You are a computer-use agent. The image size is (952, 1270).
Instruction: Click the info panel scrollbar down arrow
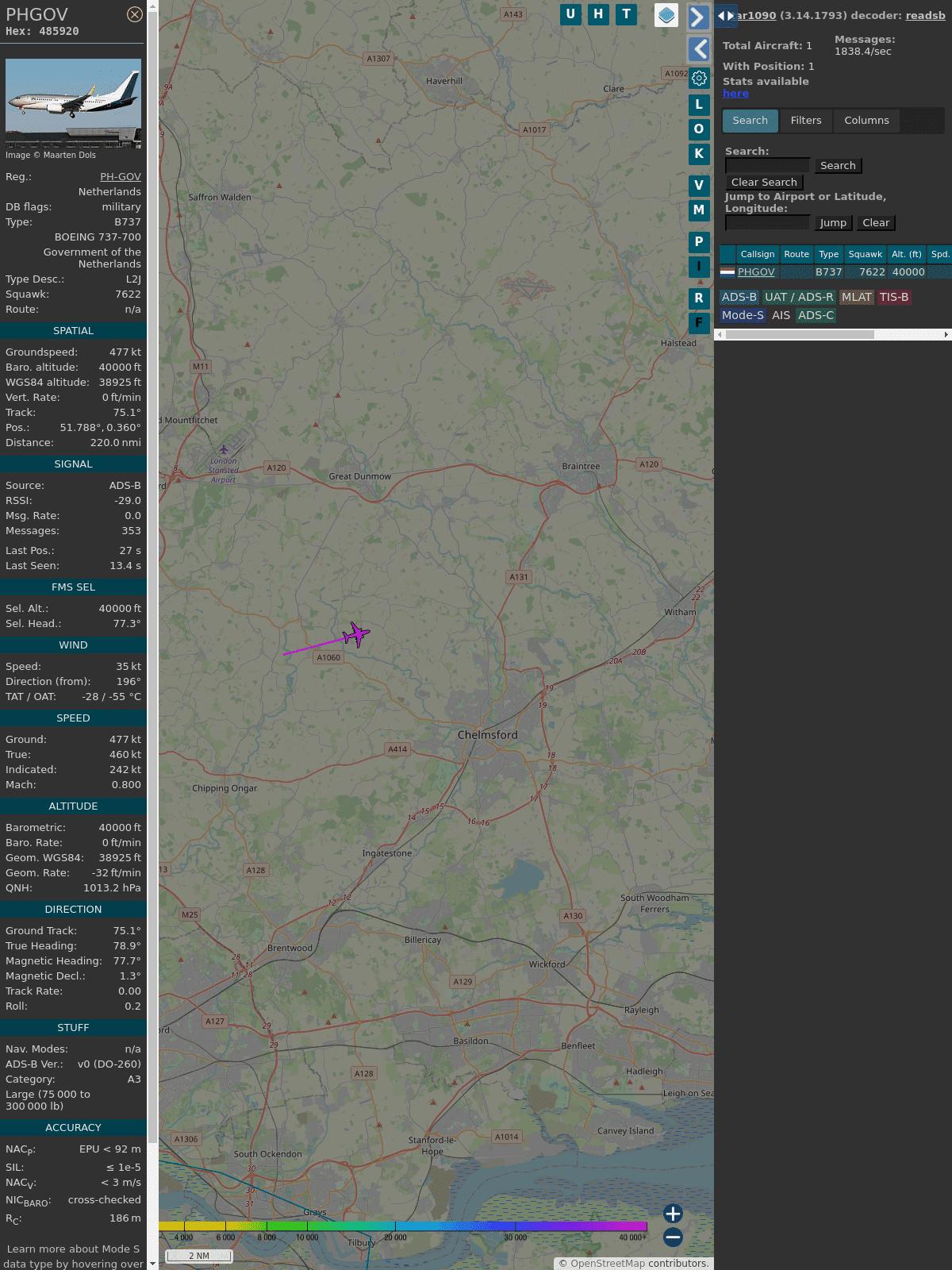[x=152, y=1264]
